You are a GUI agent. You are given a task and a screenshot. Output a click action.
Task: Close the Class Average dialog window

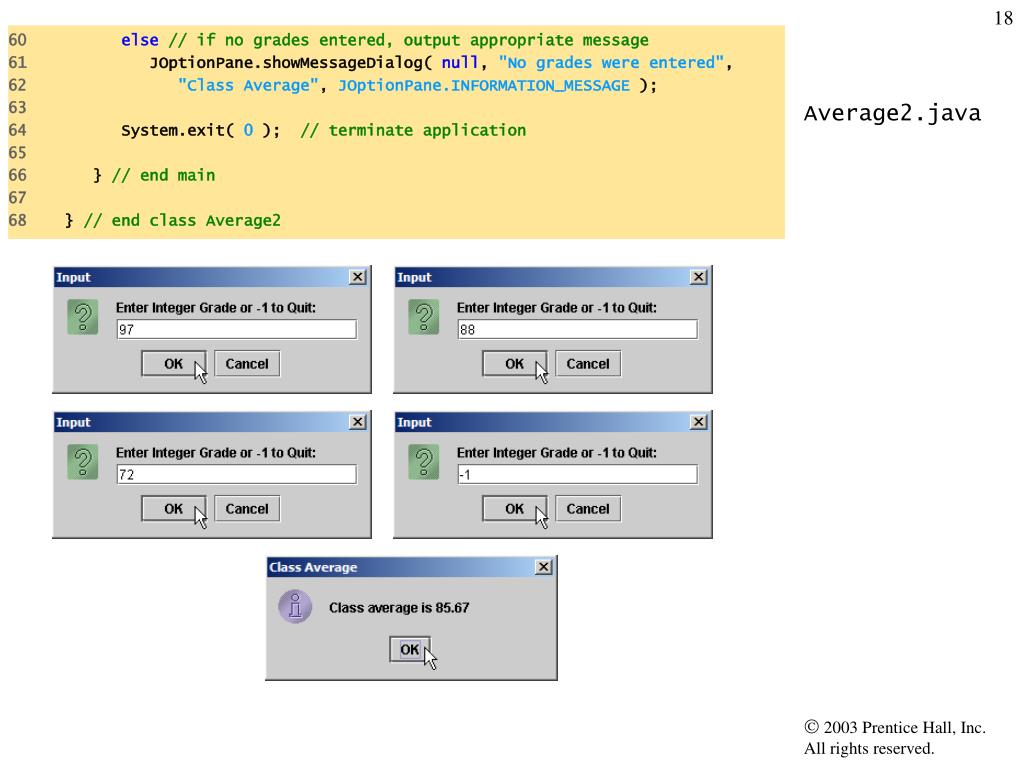coord(543,567)
